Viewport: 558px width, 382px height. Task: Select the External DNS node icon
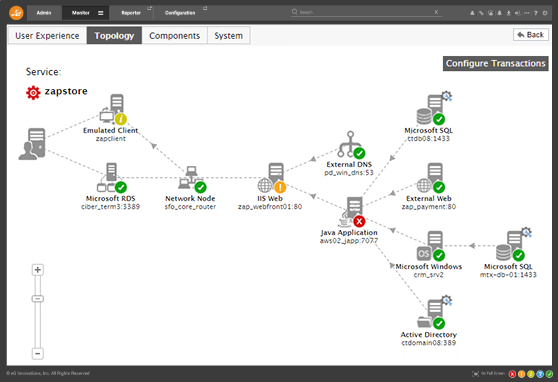(351, 145)
